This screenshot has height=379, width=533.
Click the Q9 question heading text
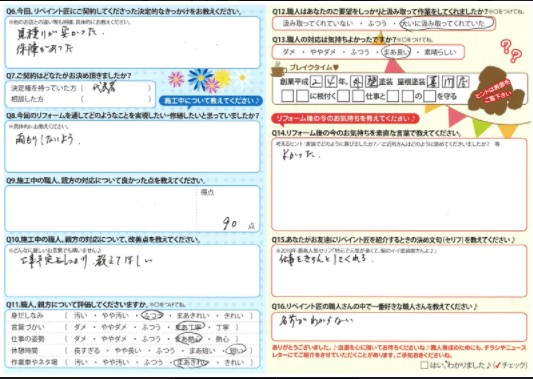(x=105, y=180)
